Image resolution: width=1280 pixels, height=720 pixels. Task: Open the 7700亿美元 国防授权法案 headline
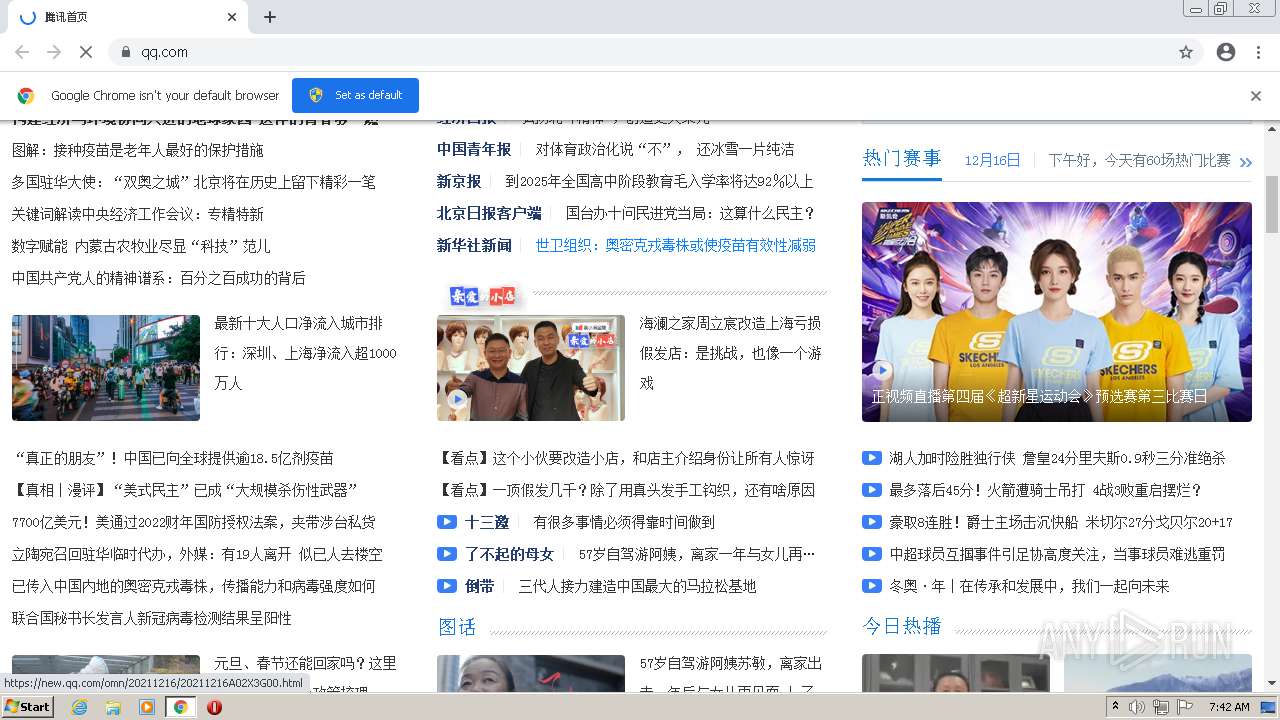point(194,522)
